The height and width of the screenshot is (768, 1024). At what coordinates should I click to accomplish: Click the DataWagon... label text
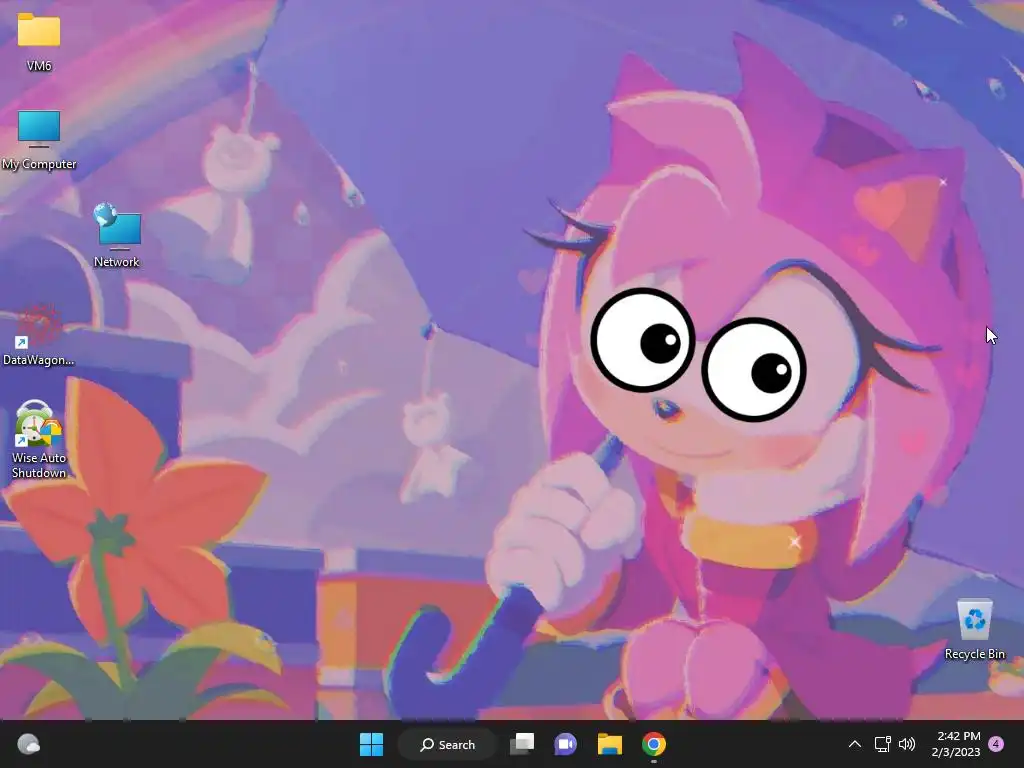pos(39,360)
